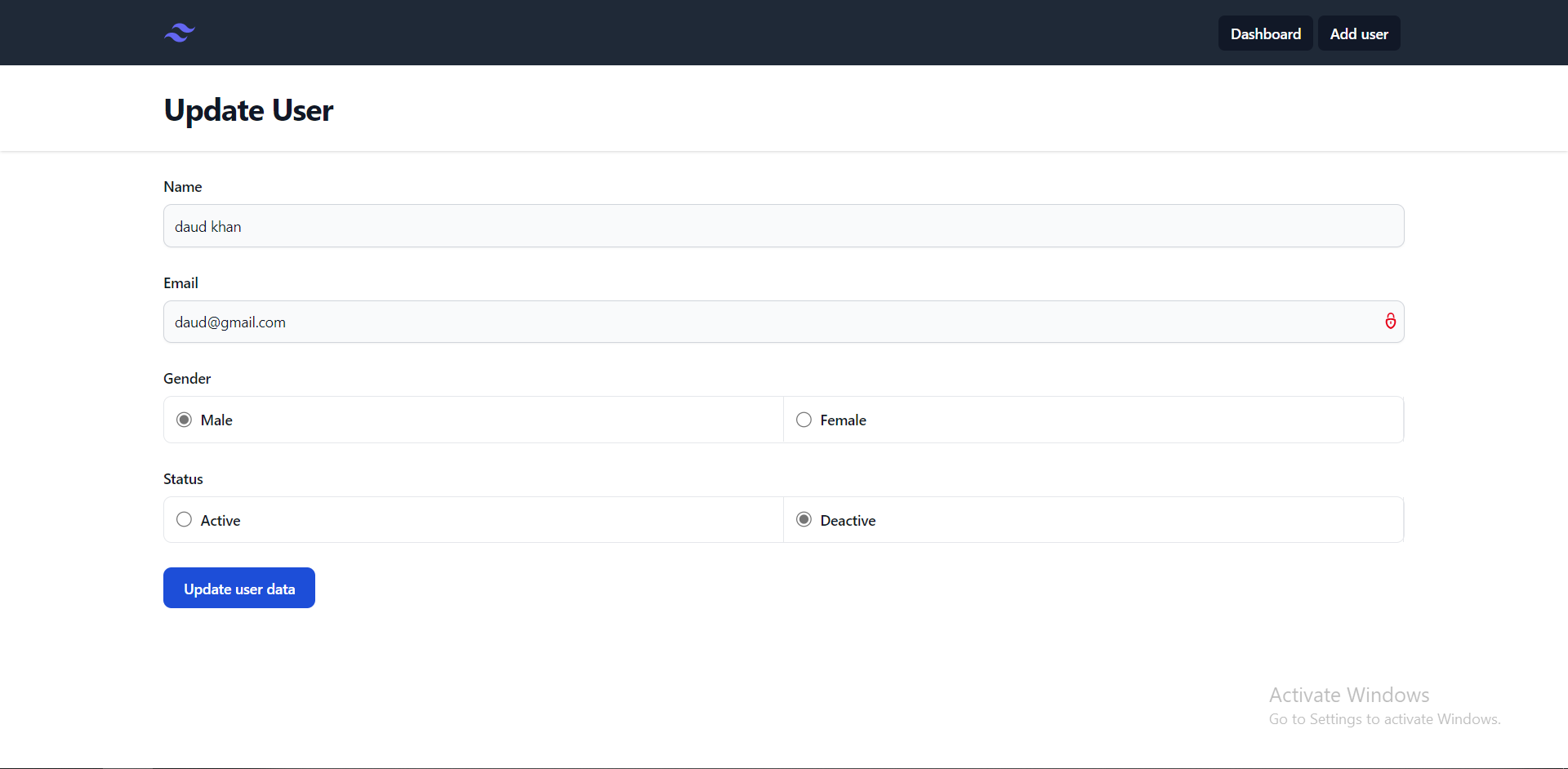This screenshot has height=769, width=1568.
Task: Click the red lock icon in Email field
Action: coord(1391,321)
